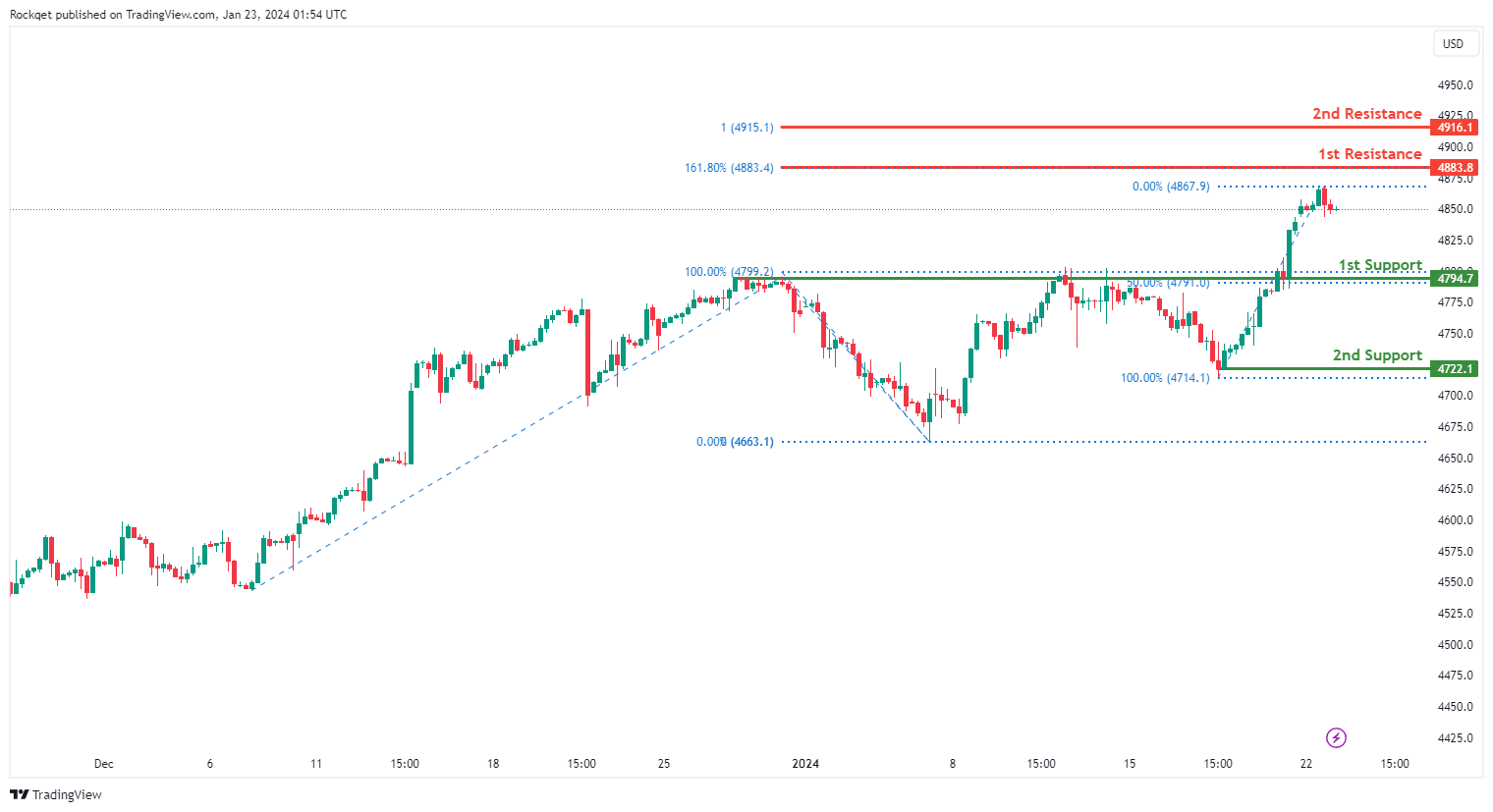This screenshot has width=1493, height=812.
Task: Select the 2nd Resistance label
Action: [x=1366, y=114]
